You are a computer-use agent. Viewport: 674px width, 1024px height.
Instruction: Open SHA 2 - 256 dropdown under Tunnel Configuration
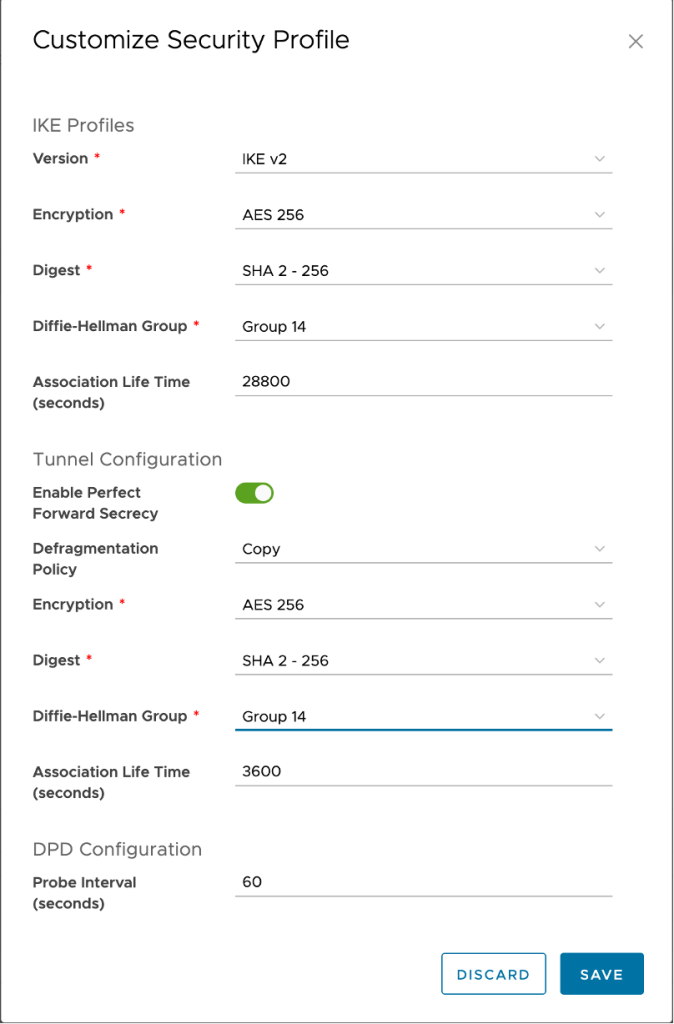(410, 661)
